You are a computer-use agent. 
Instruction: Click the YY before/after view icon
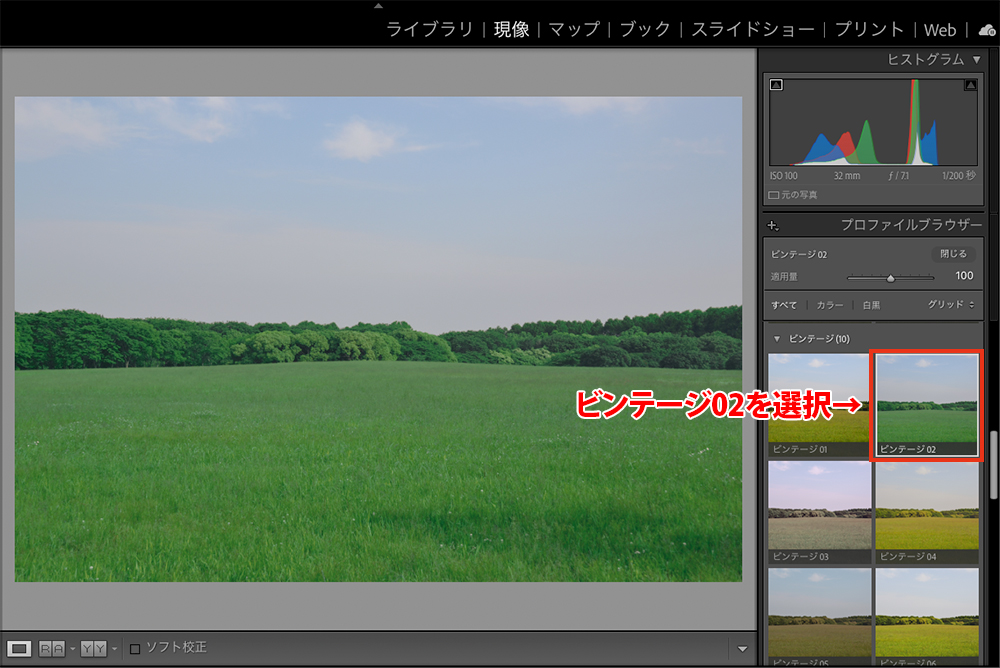(93, 648)
